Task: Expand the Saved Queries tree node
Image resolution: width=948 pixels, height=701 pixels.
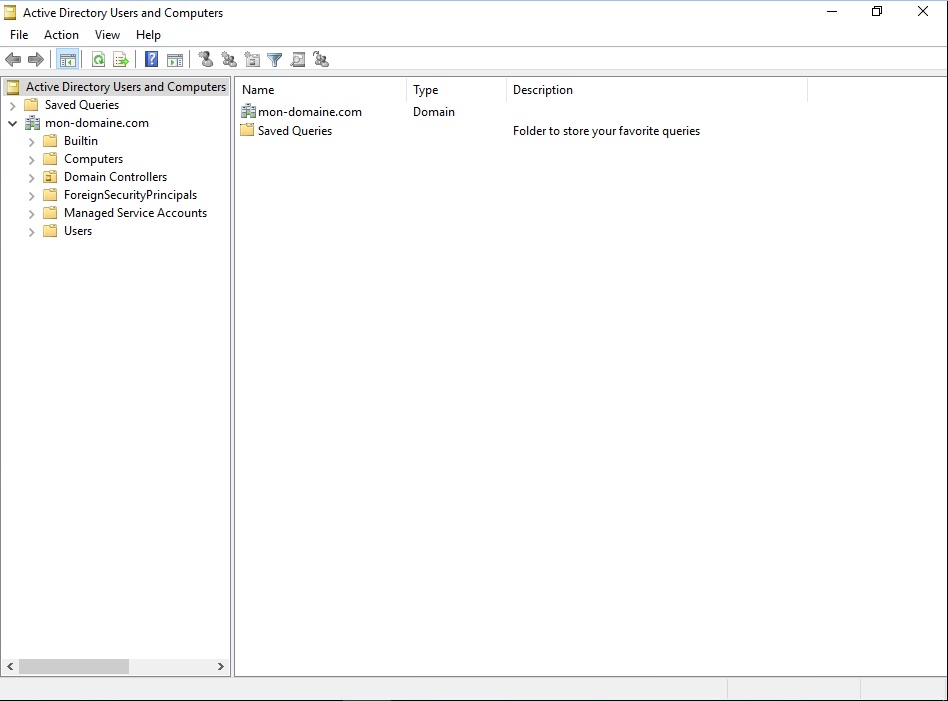Action: click(x=12, y=105)
